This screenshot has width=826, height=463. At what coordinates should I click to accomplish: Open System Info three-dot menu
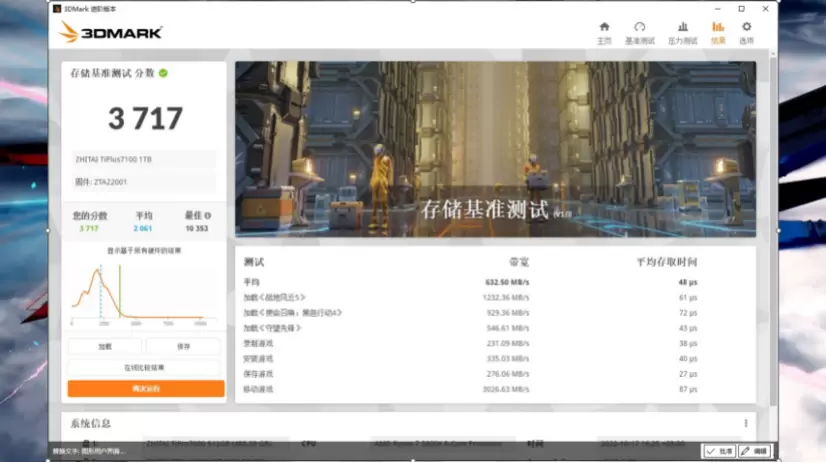pyautogui.click(x=745, y=423)
